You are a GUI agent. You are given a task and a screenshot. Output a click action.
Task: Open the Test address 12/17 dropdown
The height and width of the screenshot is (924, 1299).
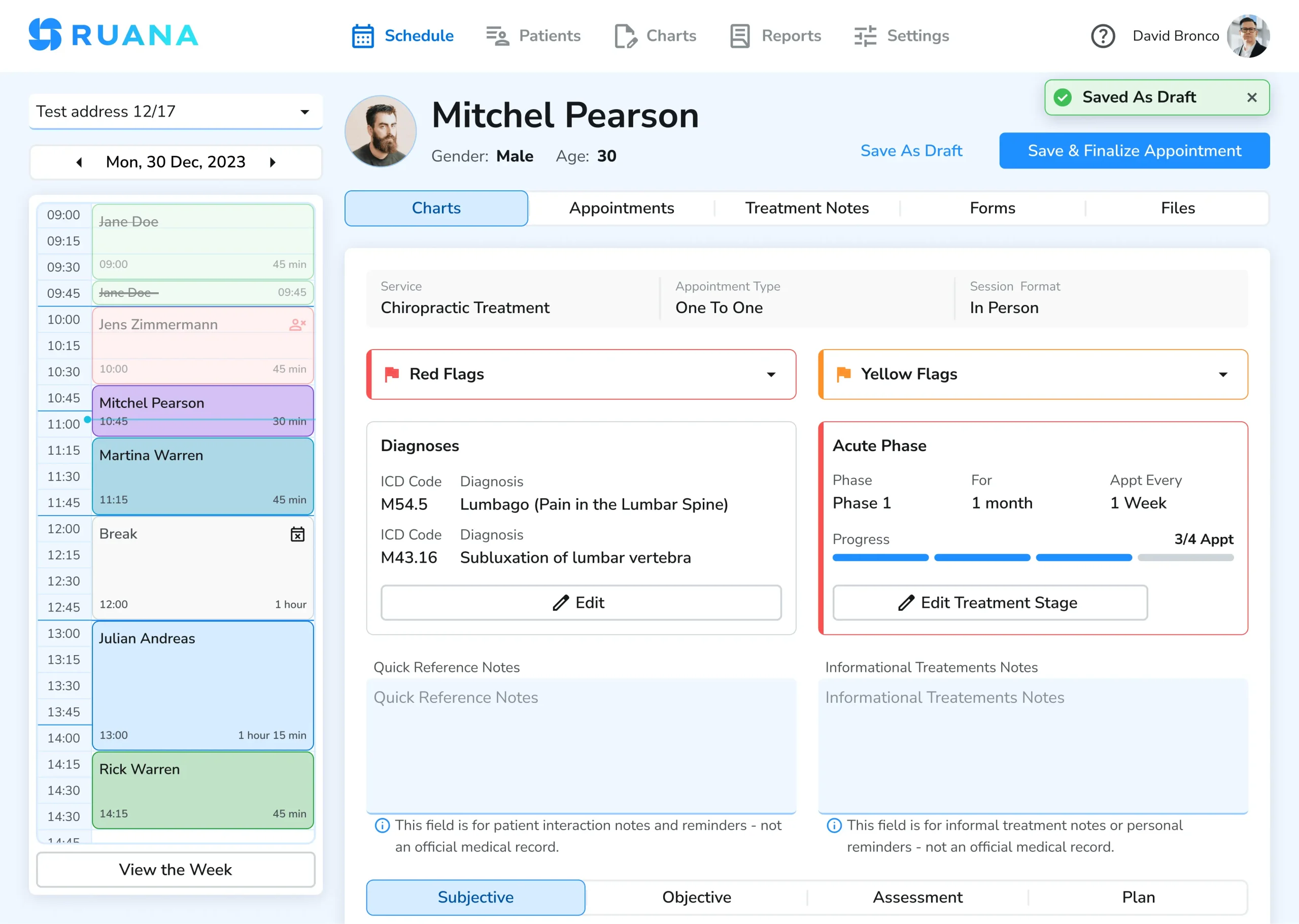(176, 112)
